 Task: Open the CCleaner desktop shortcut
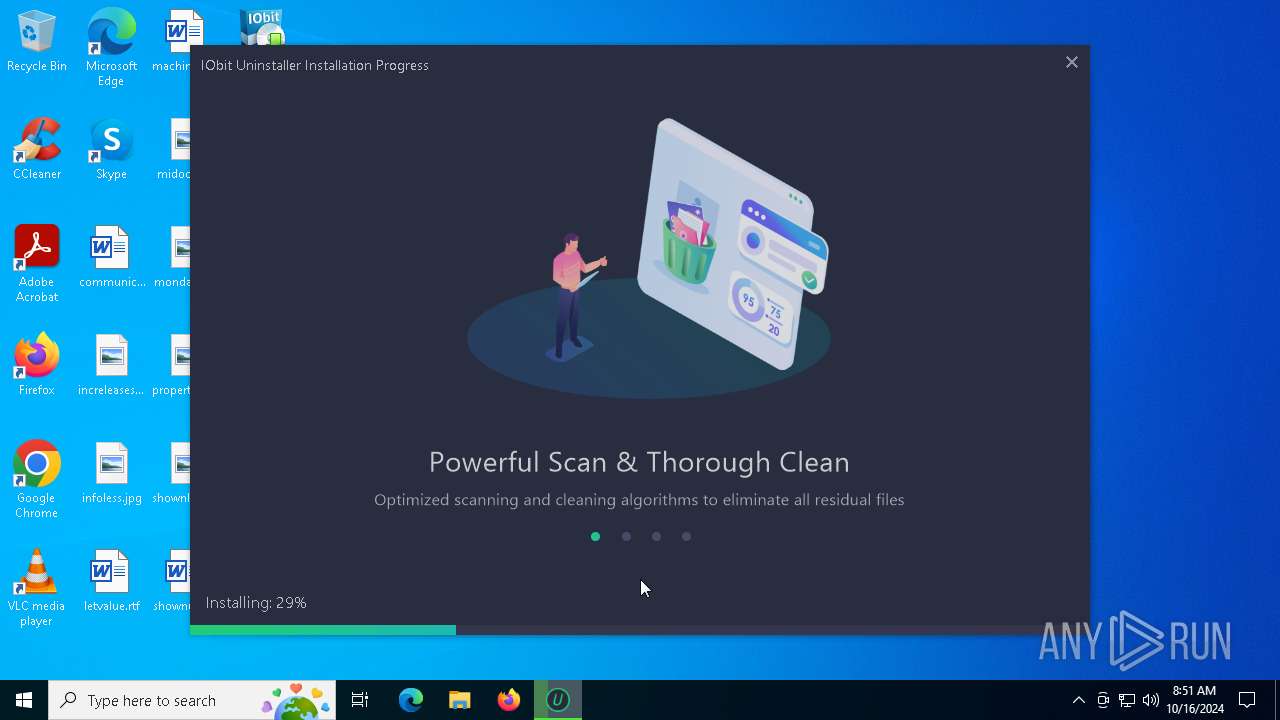[37, 150]
